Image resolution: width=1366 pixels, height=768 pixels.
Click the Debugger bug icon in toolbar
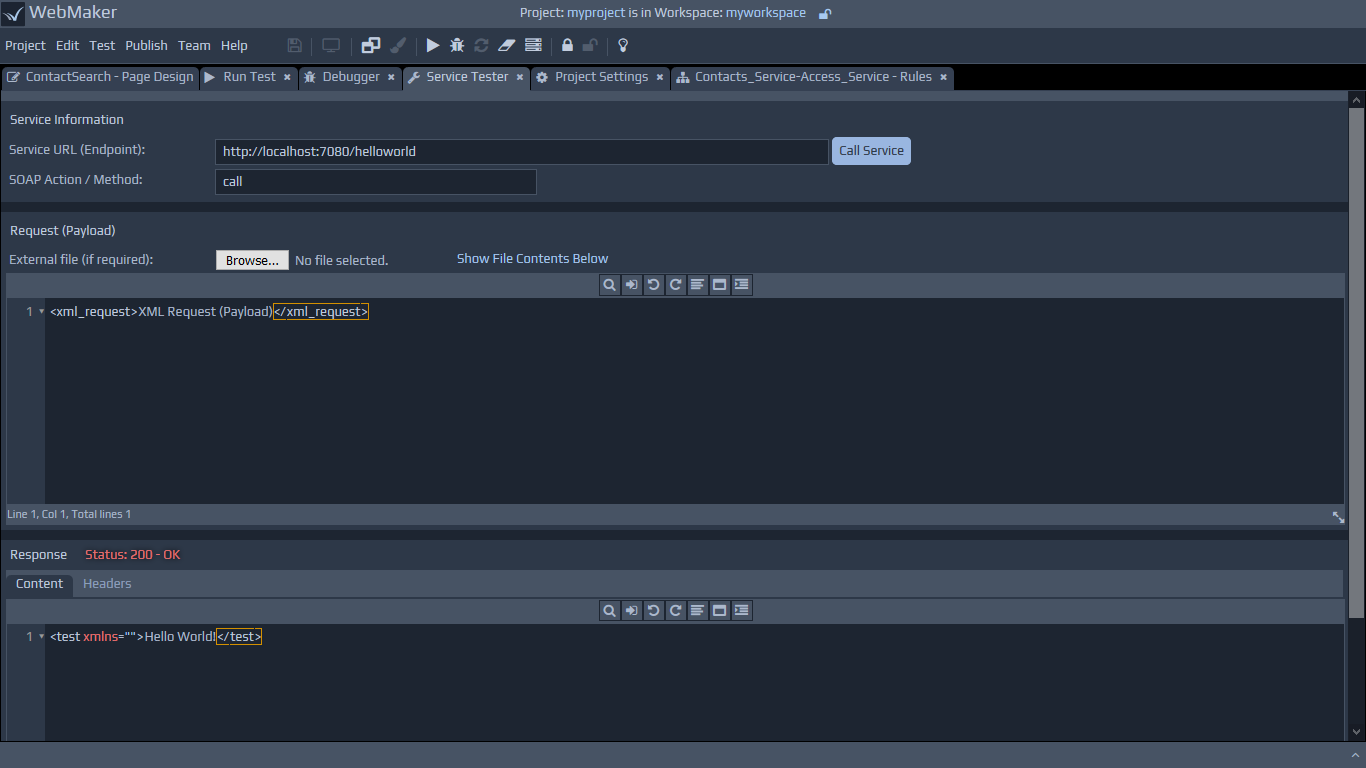457,45
